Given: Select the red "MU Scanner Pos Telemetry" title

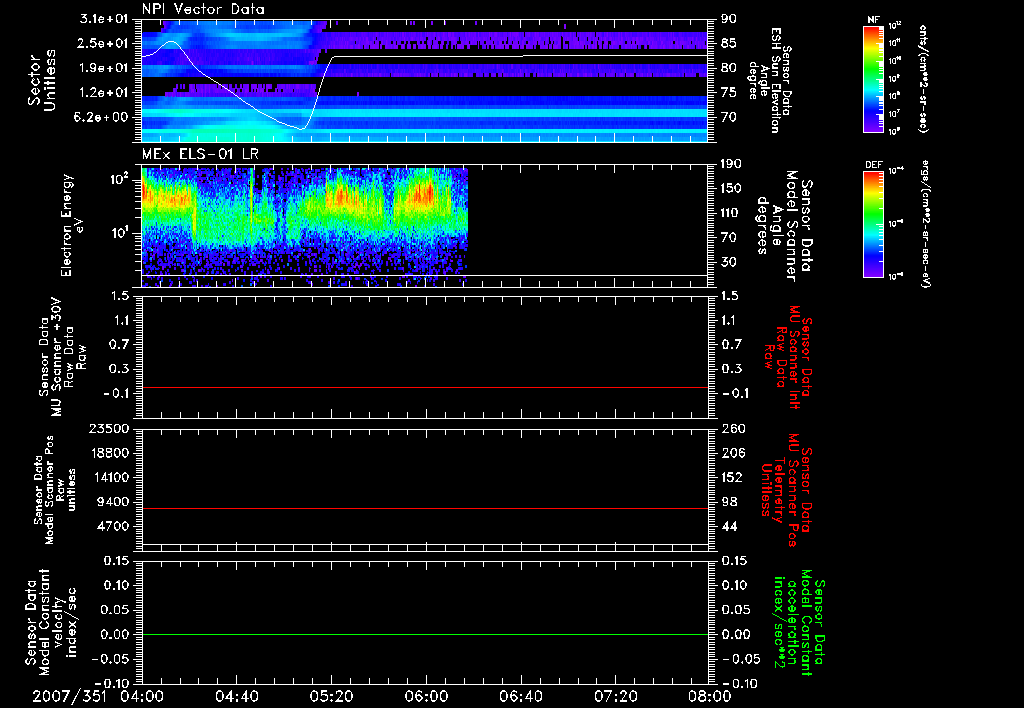Looking at the screenshot, I should (786, 490).
